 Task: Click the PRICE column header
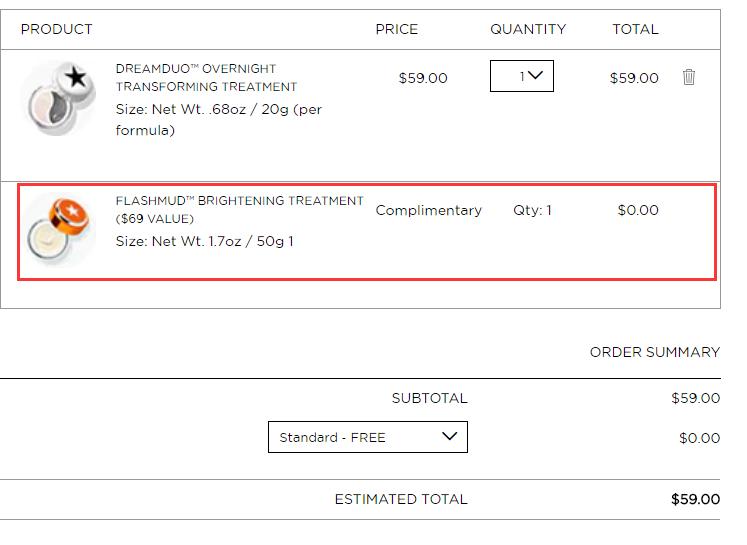[x=396, y=29]
